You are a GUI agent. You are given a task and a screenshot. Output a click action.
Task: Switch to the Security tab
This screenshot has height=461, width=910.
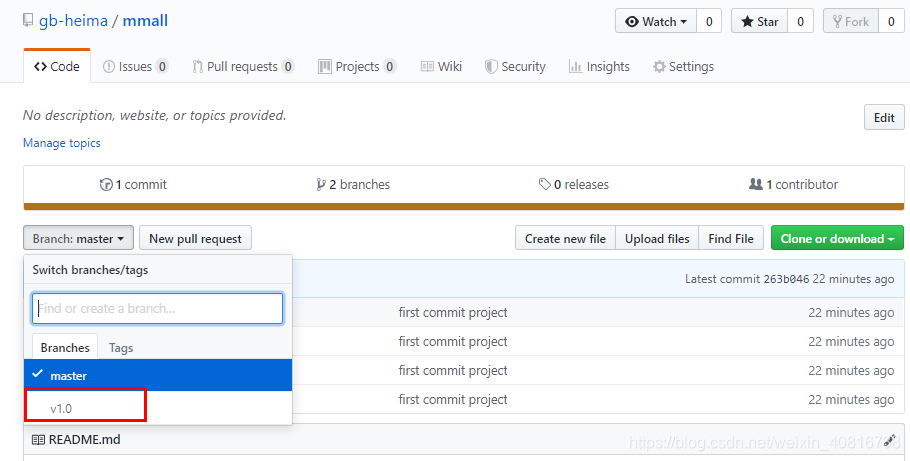click(x=515, y=66)
